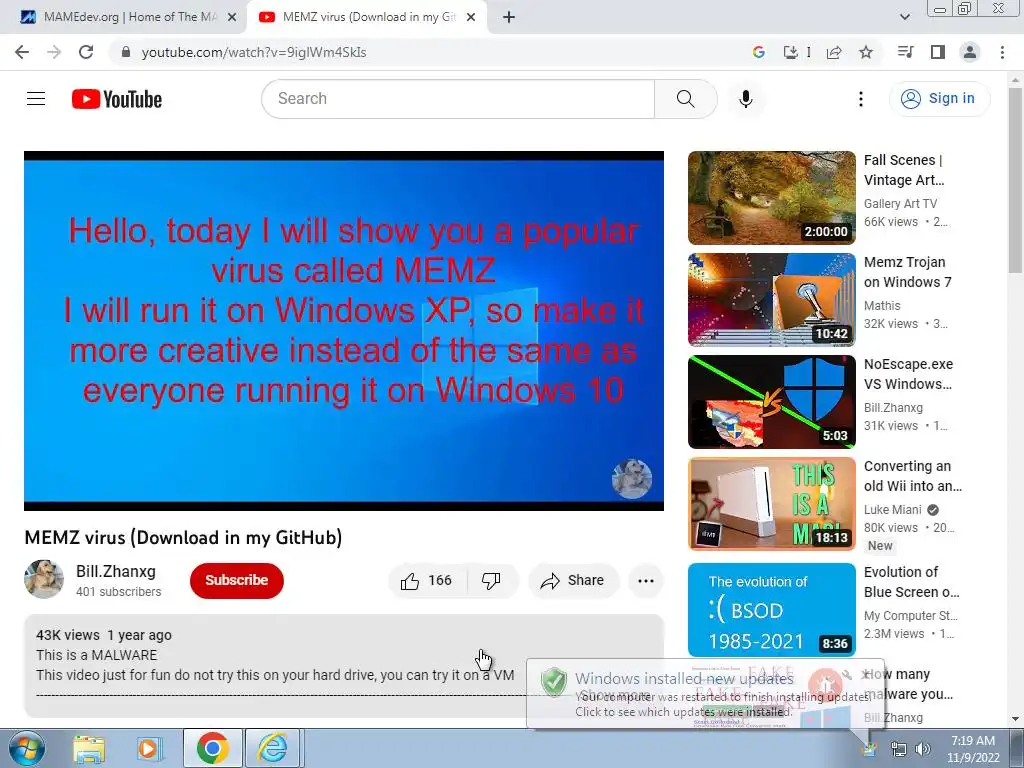Screen dimensions: 1024x768
Task: Open more actions ellipsis under the video
Action: coord(646,581)
